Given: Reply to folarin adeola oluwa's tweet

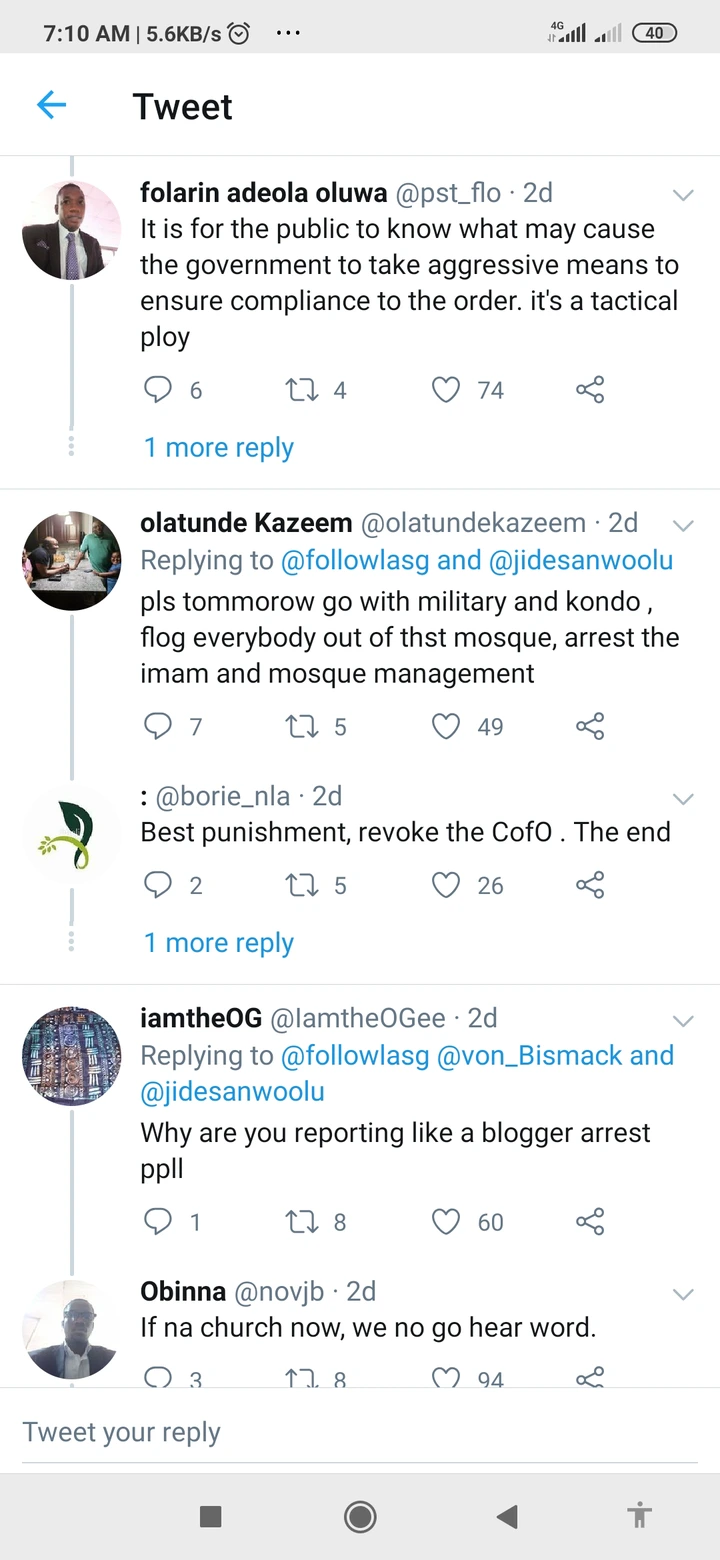Looking at the screenshot, I should point(158,389).
